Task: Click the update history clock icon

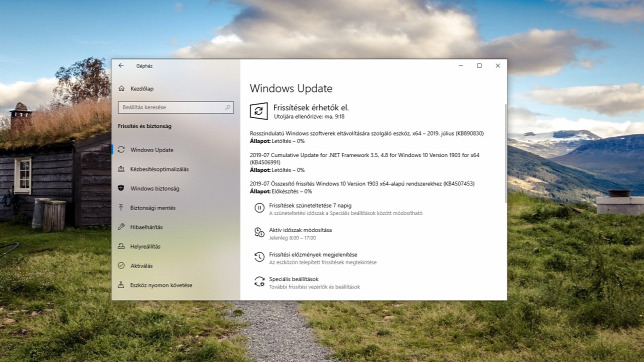Action: pyautogui.click(x=259, y=257)
